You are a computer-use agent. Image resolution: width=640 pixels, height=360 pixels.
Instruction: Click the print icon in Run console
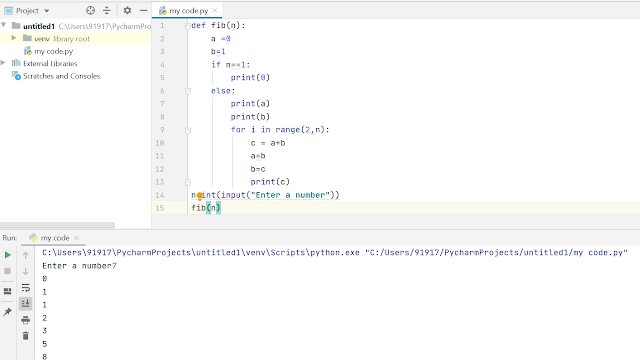click(25, 320)
